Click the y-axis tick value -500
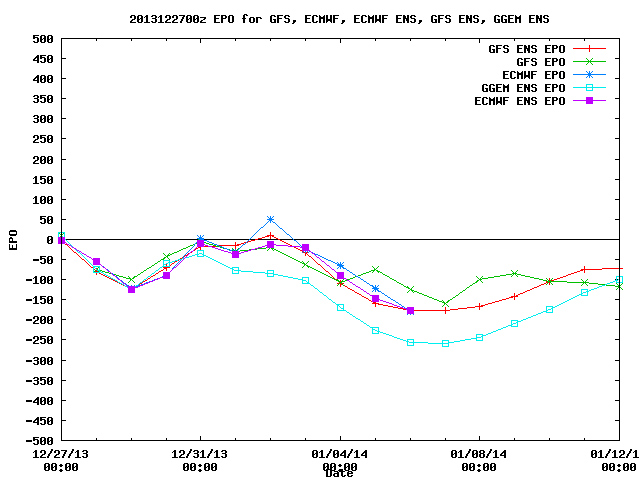Viewport: 640px width, 480px height. click(x=40, y=441)
